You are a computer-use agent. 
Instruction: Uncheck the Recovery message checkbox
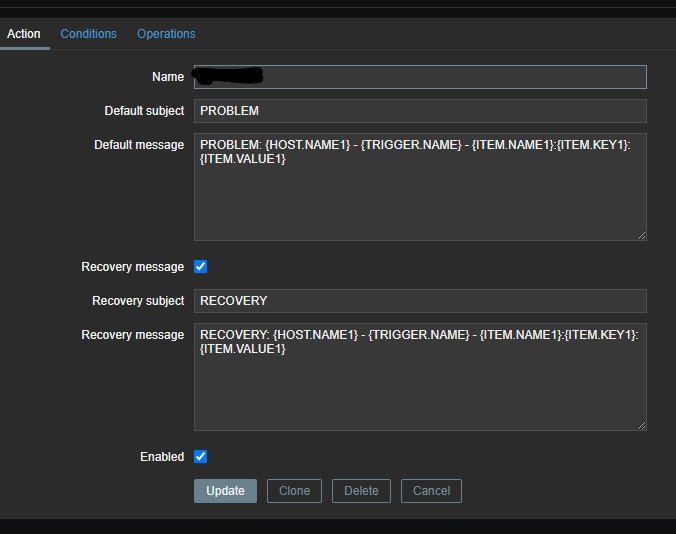coord(200,266)
